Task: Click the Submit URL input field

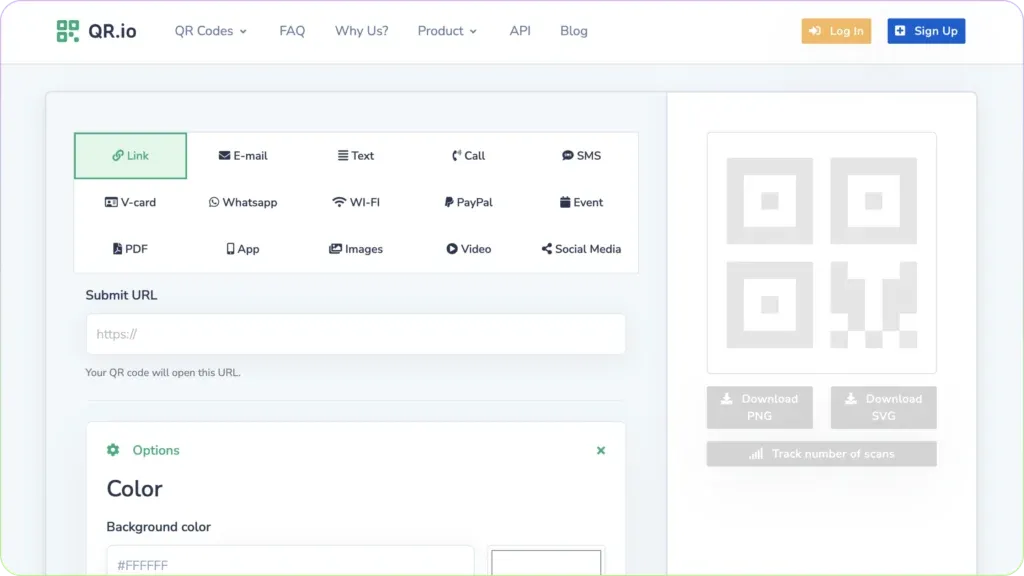Action: pos(356,334)
